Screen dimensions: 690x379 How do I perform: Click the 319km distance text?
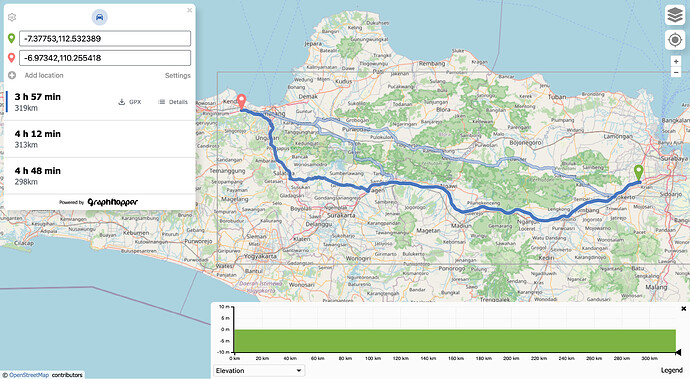[x=26, y=108]
